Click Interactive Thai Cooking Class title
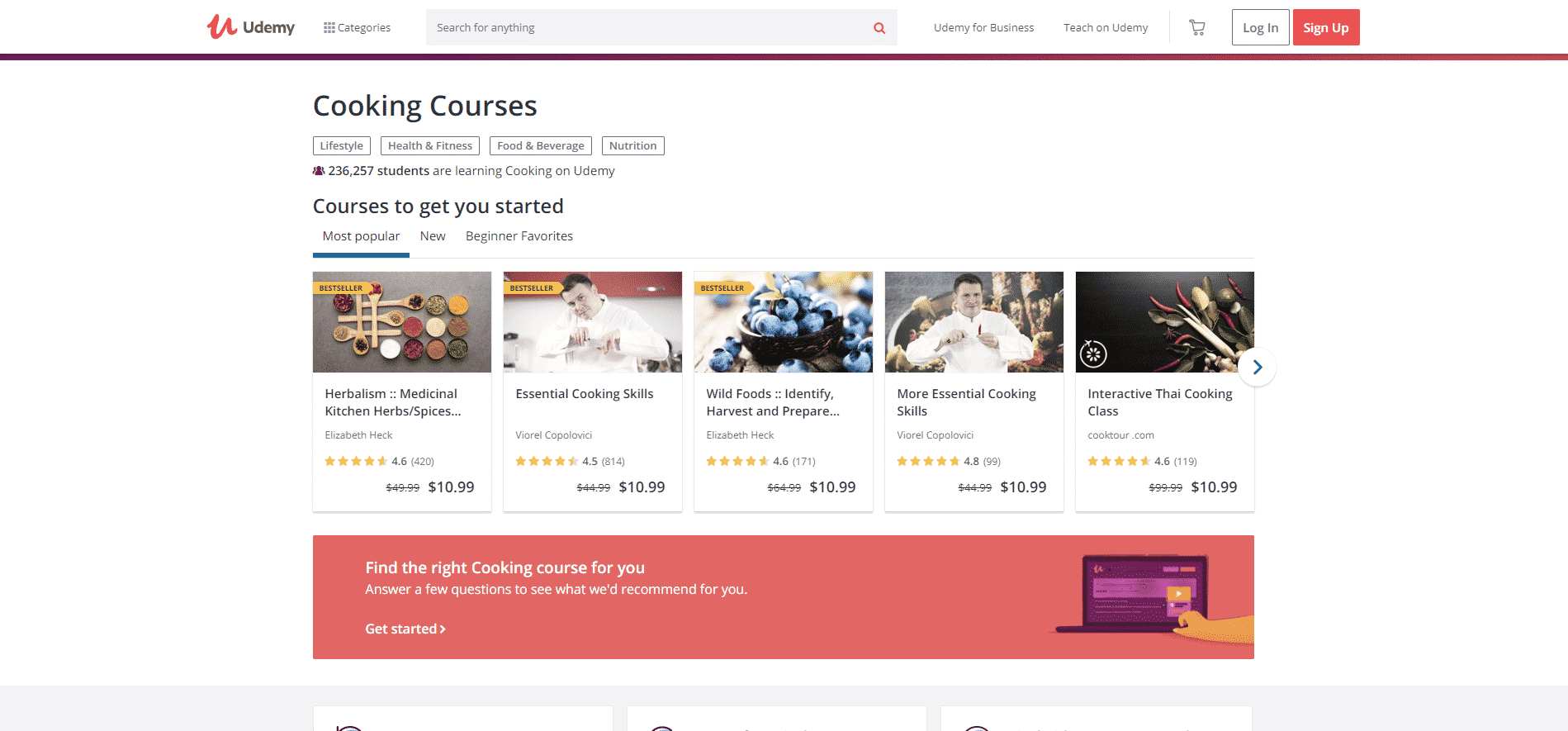The image size is (1568, 731). pos(1160,402)
